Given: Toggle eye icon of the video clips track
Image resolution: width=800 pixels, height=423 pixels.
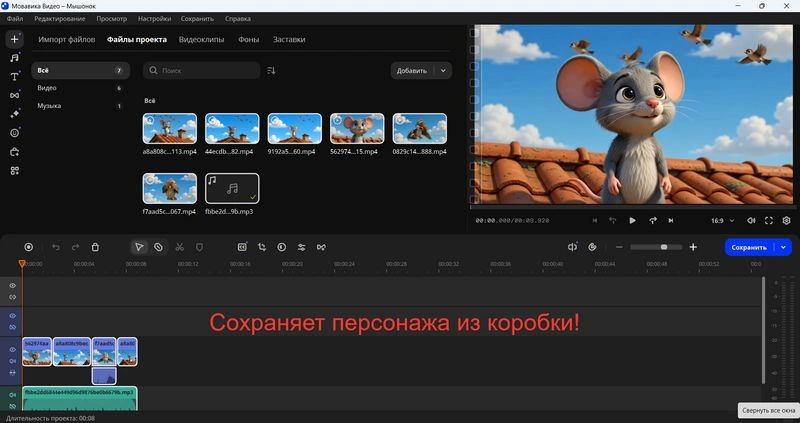Looking at the screenshot, I should (x=13, y=350).
